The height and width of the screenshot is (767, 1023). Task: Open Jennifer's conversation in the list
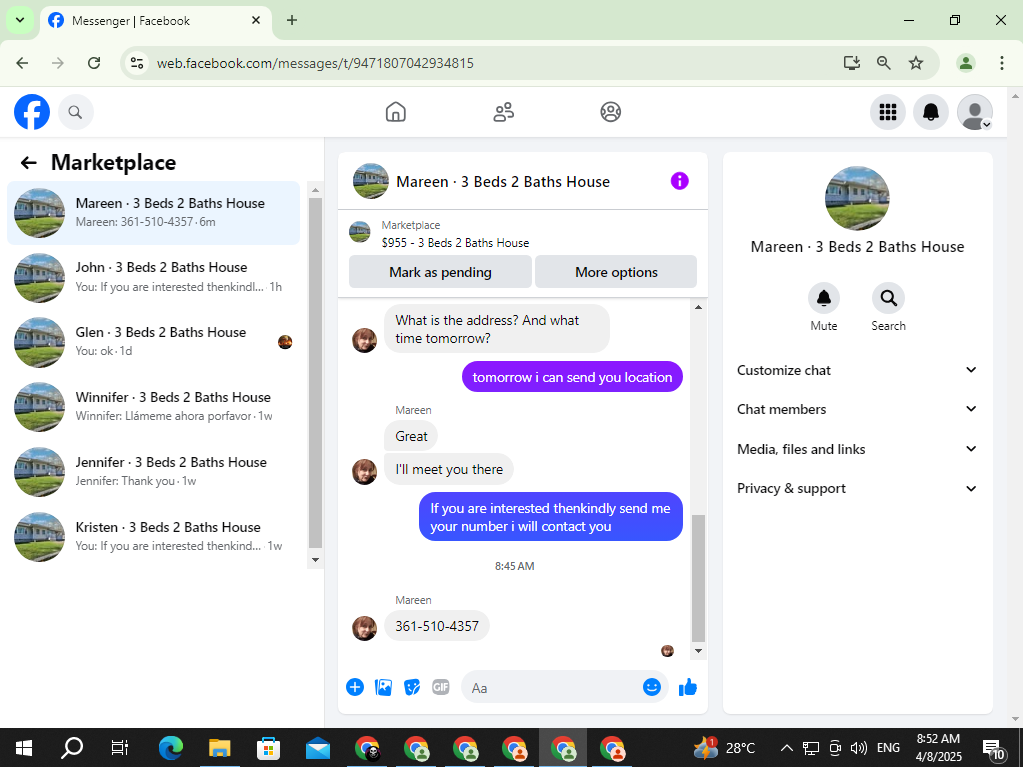(153, 472)
